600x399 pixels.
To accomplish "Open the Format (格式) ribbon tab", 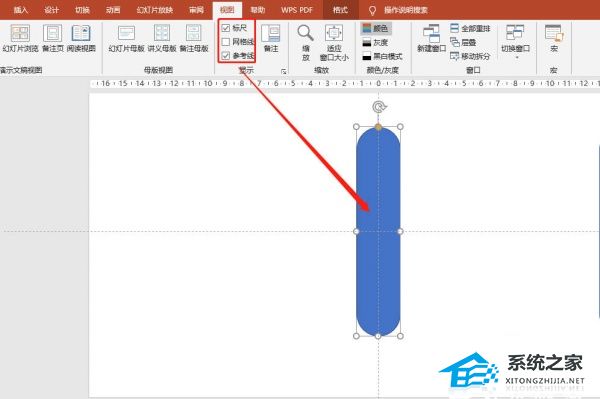I will [x=340, y=10].
